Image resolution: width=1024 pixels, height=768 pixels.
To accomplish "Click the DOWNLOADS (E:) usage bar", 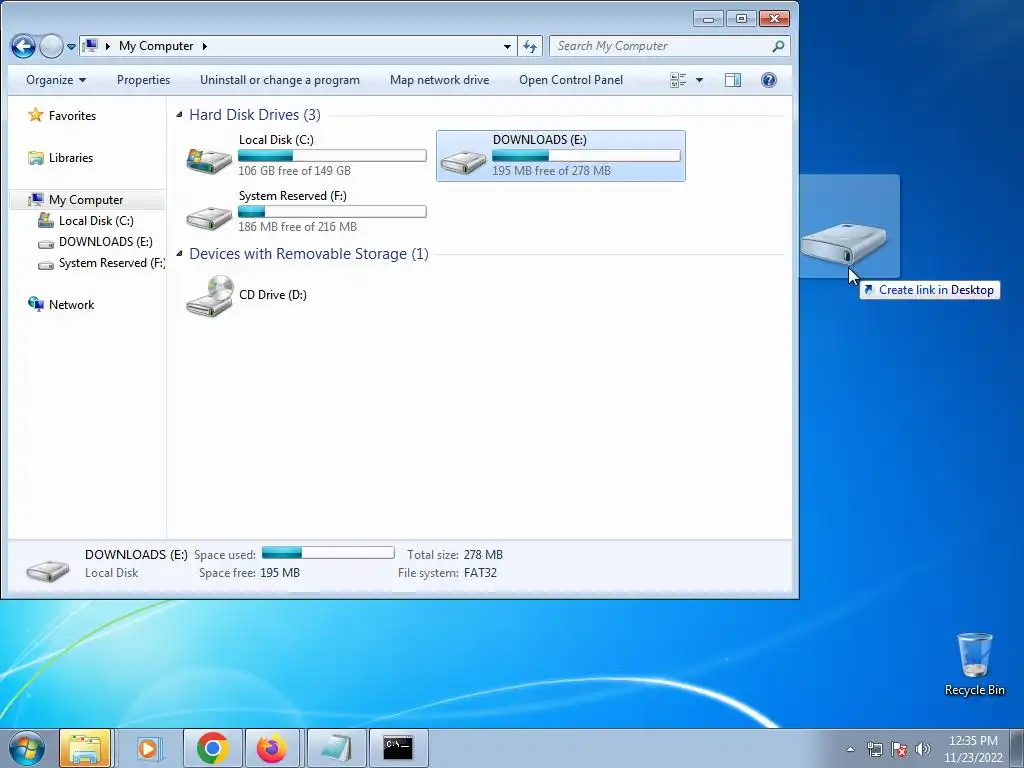I will tap(586, 155).
